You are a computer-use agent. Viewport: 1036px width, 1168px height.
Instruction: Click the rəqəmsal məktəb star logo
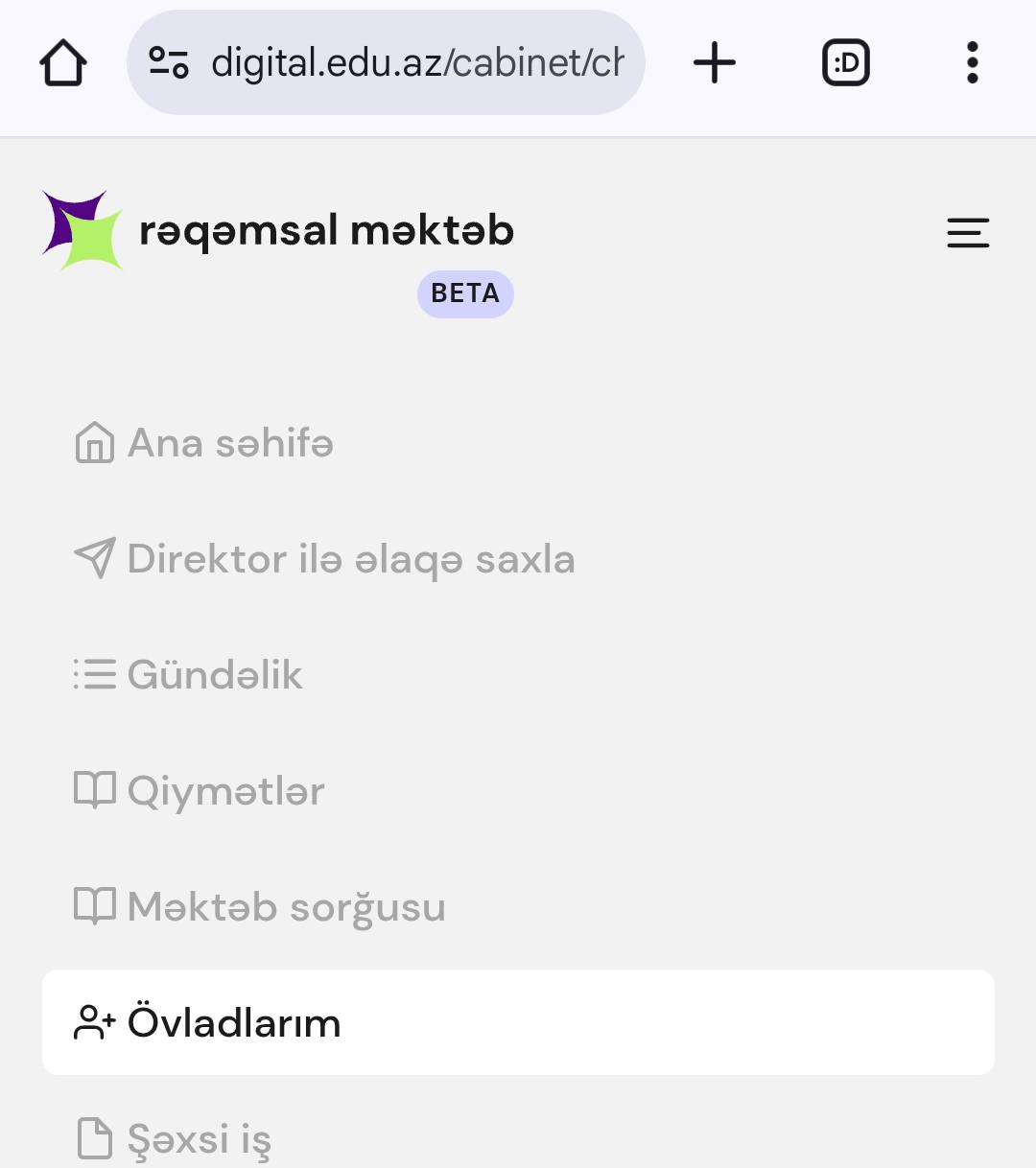pyautogui.click(x=82, y=230)
